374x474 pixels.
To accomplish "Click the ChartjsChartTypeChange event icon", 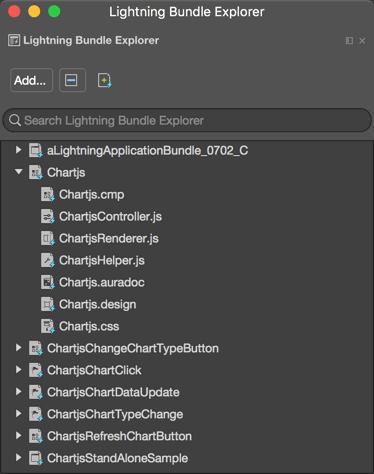I will click(35, 414).
